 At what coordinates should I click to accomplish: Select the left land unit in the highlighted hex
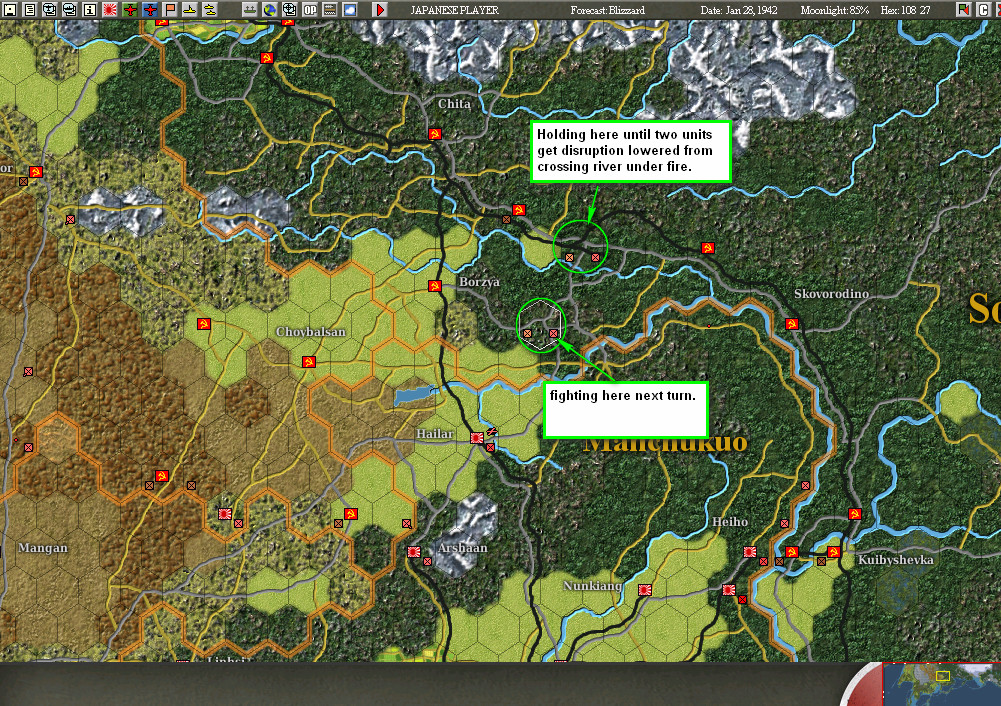click(x=527, y=333)
